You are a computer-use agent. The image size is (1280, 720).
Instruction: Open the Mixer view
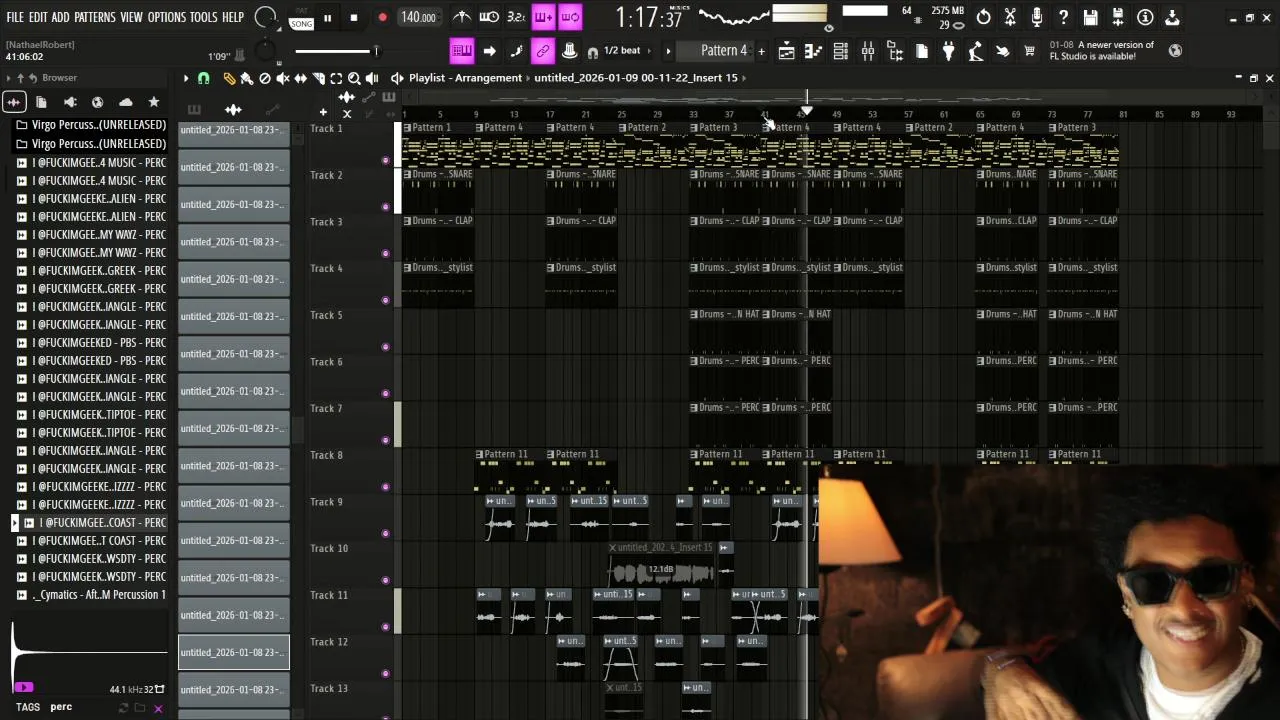[868, 51]
